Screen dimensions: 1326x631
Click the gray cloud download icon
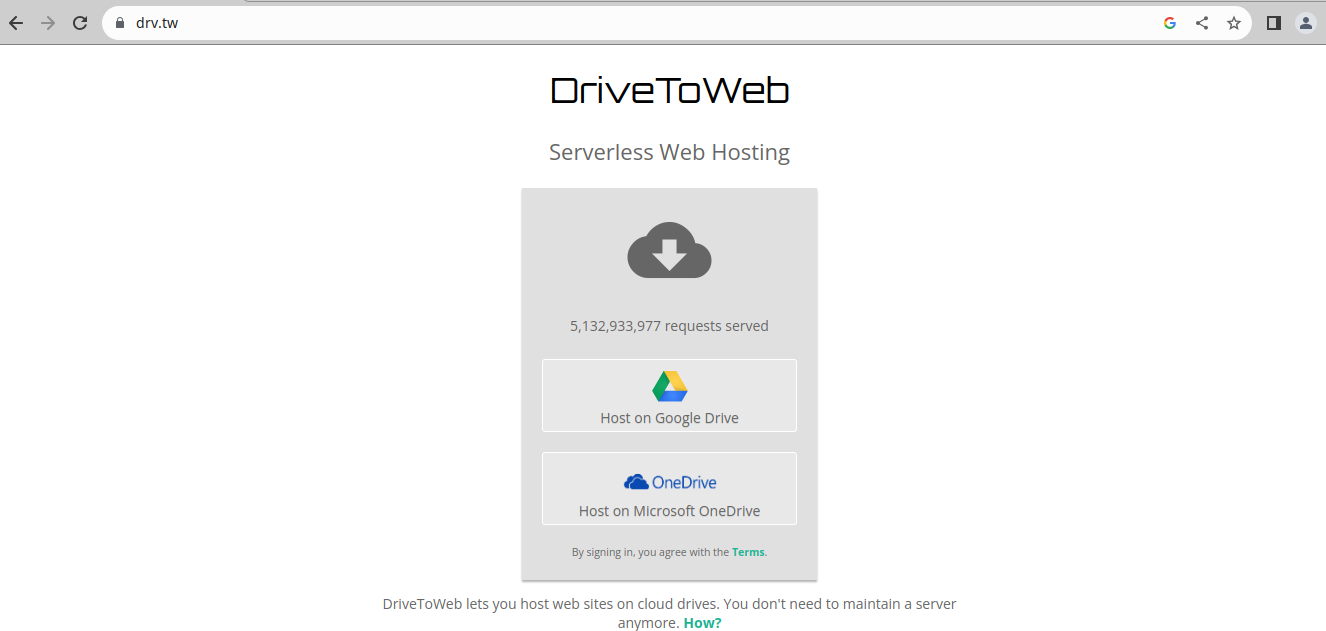(669, 251)
